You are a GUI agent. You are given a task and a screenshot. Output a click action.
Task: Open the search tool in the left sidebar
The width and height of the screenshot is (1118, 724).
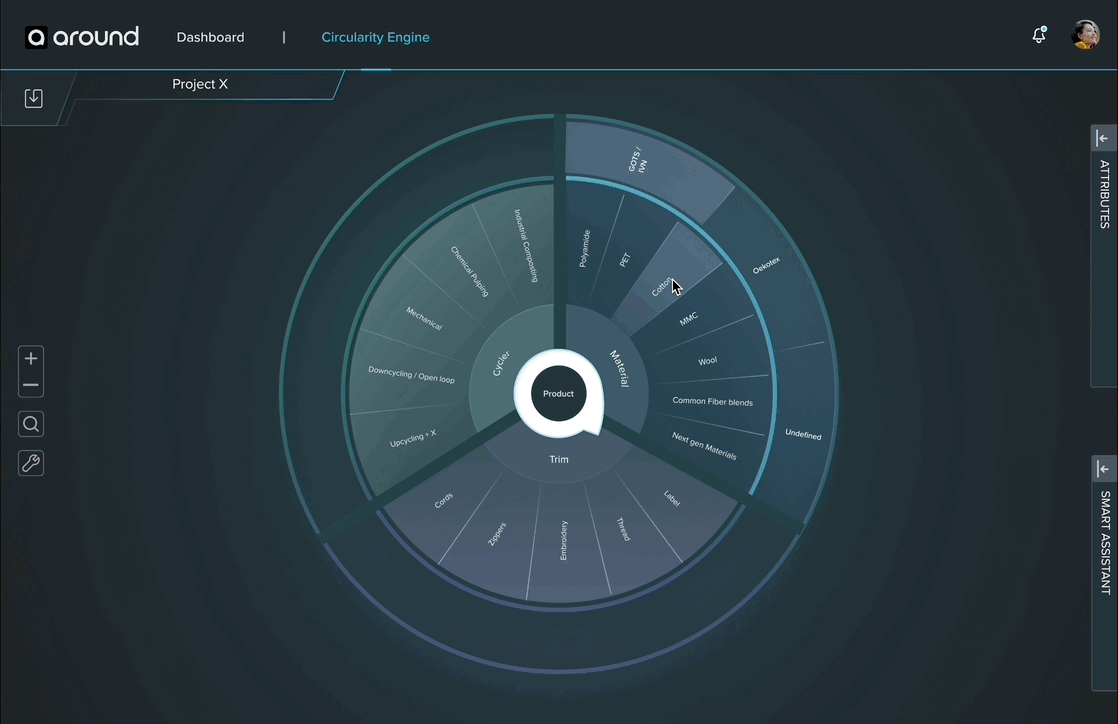30,423
